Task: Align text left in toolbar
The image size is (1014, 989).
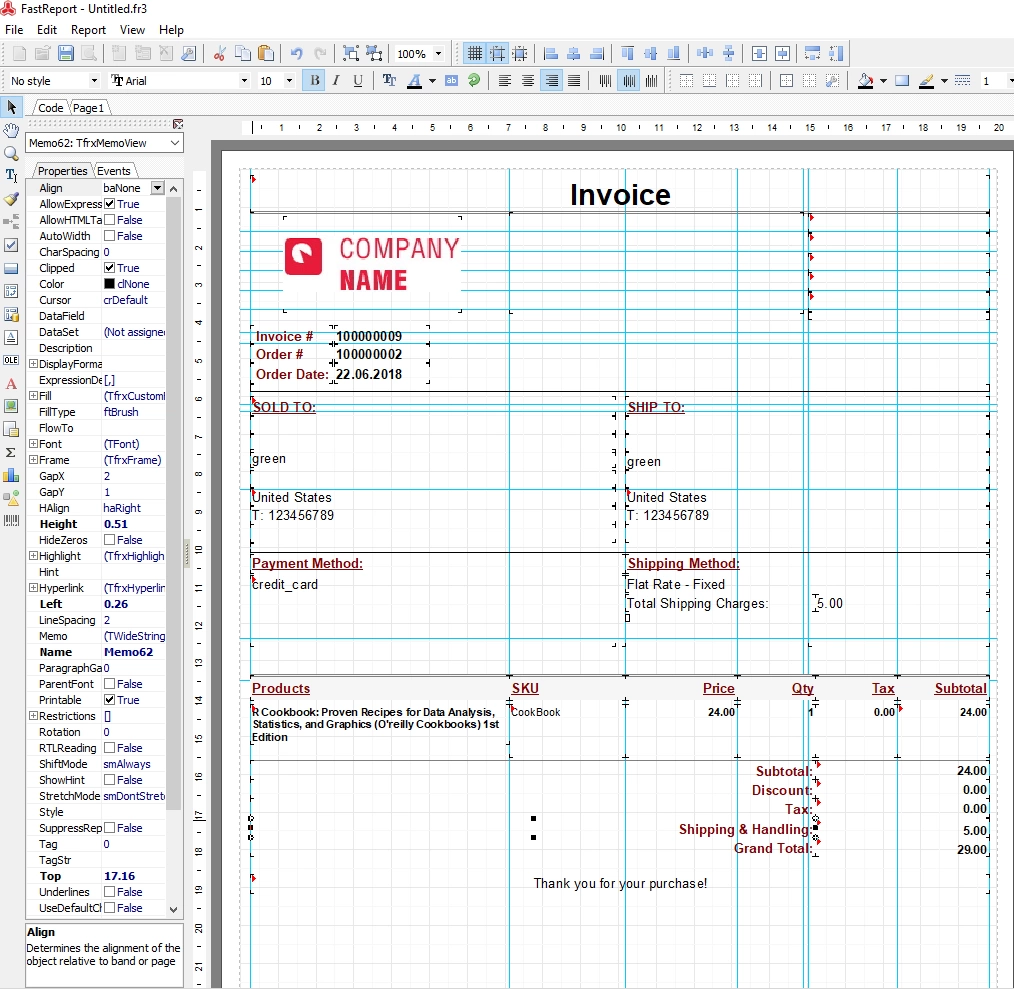Action: pos(505,81)
